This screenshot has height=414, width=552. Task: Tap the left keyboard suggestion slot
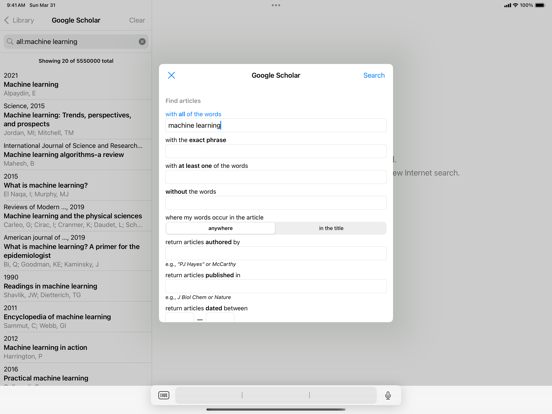click(209, 395)
